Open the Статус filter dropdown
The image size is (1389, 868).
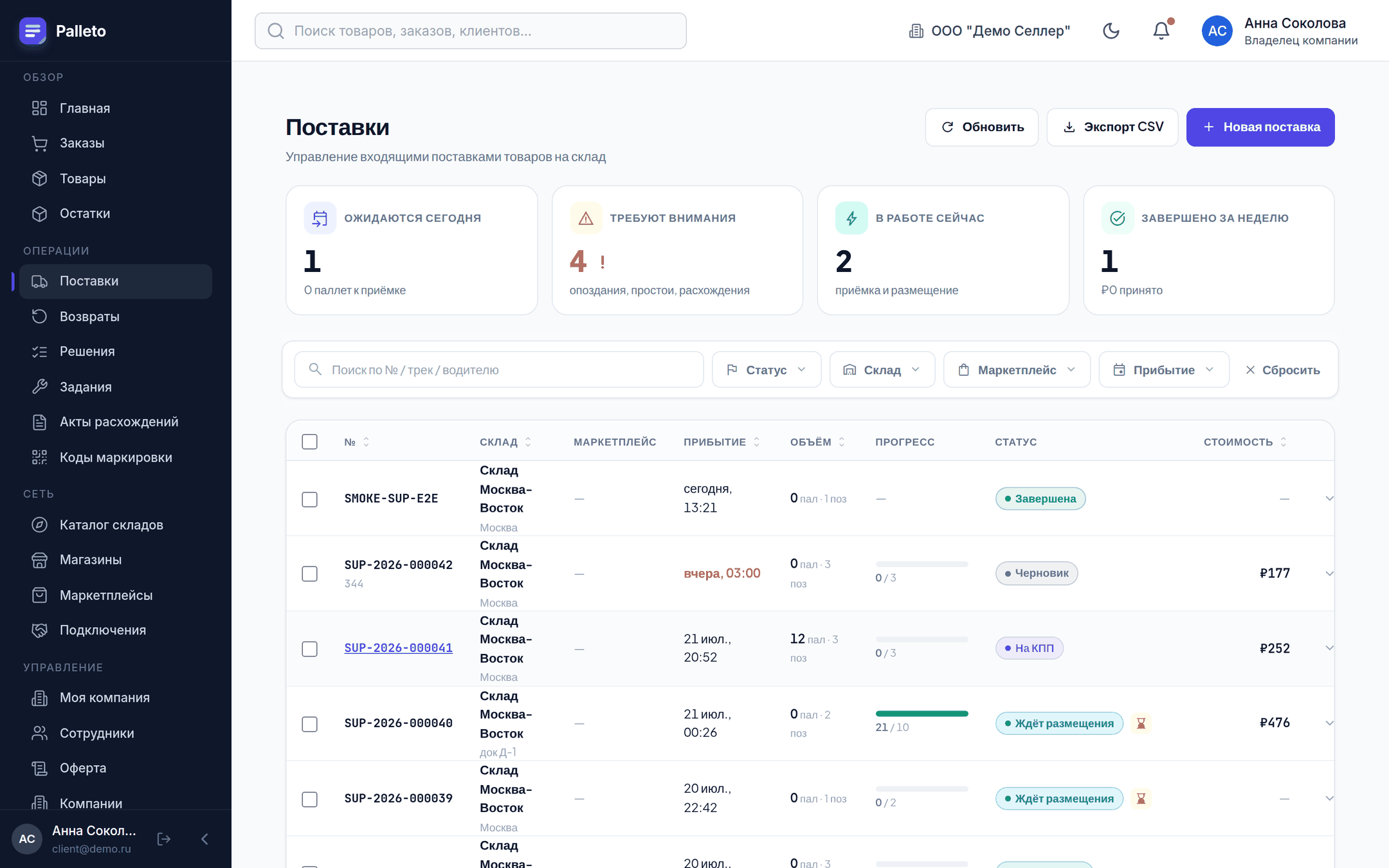tap(766, 370)
